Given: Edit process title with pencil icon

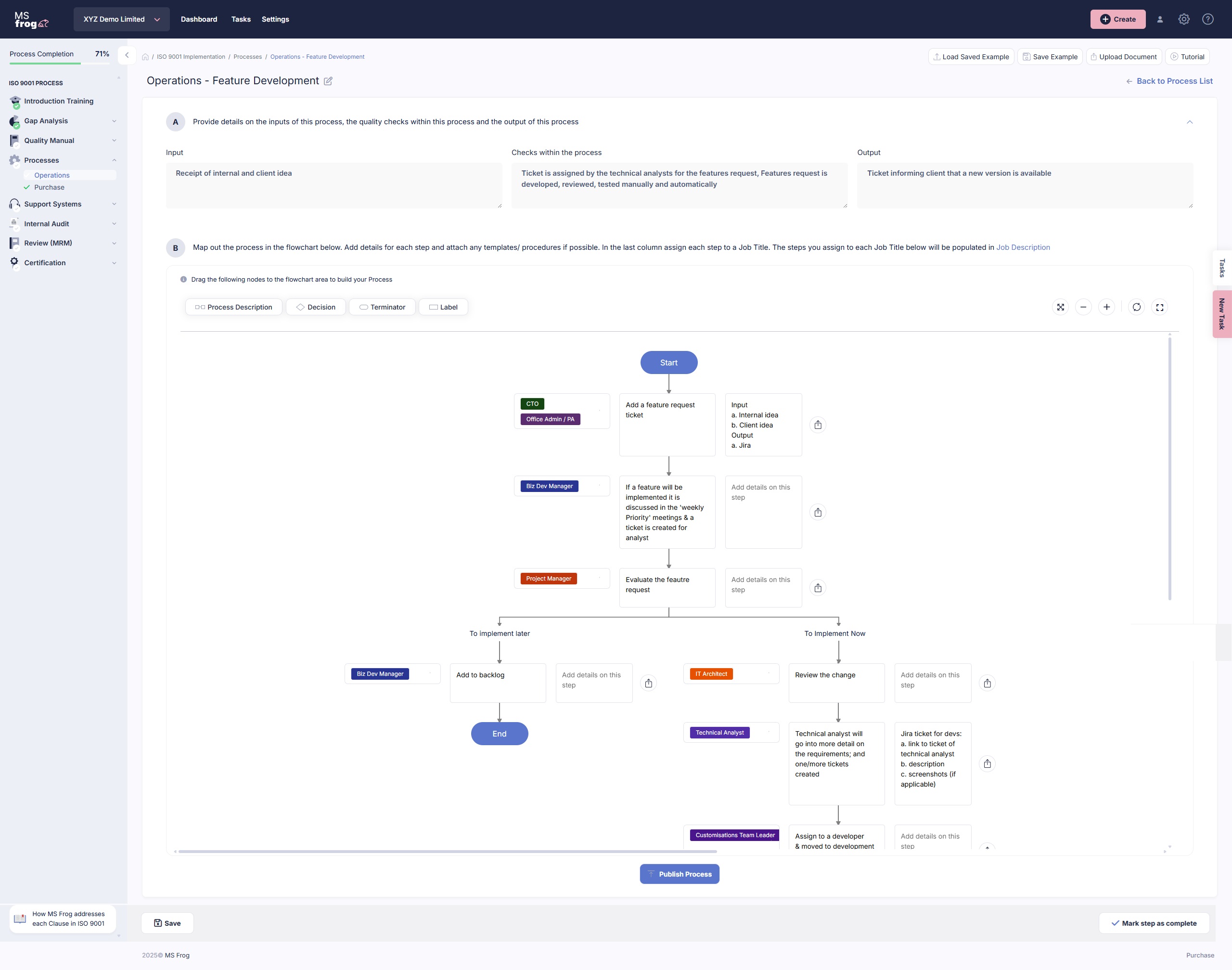Looking at the screenshot, I should [328, 81].
